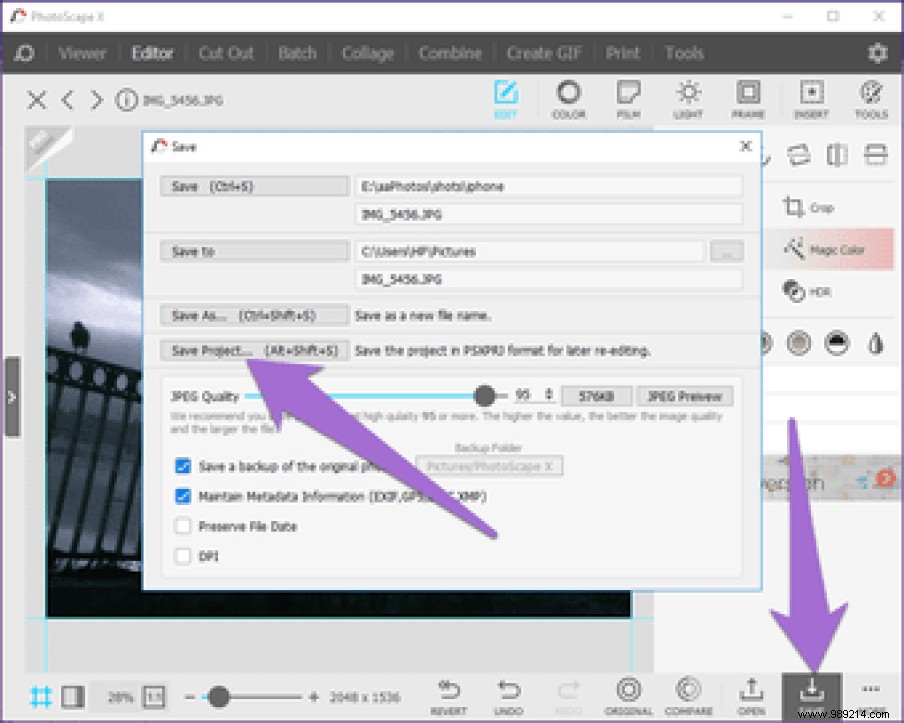
Task: Open the Save to folder browser
Action: point(727,251)
